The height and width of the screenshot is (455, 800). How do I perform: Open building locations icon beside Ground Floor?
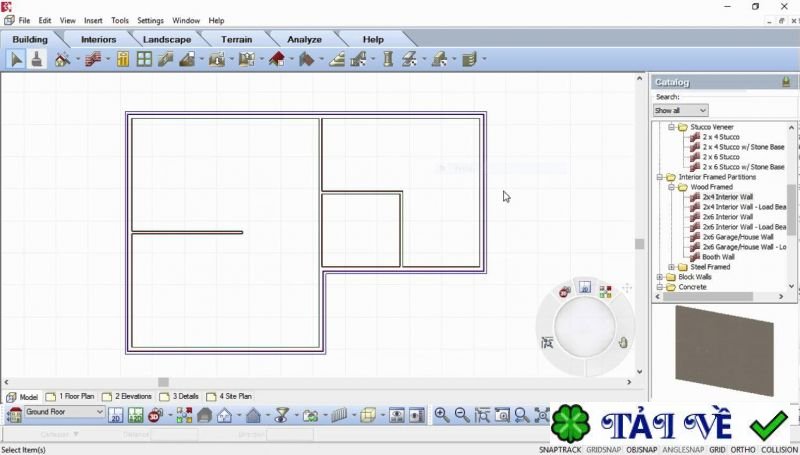14,415
